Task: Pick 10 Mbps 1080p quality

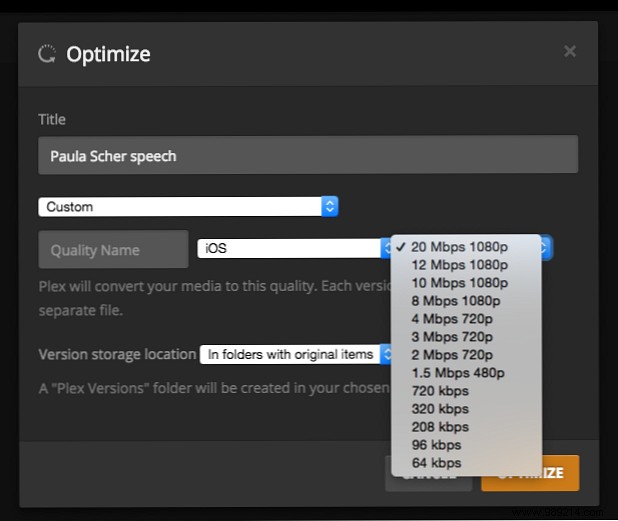Action: tap(466, 283)
